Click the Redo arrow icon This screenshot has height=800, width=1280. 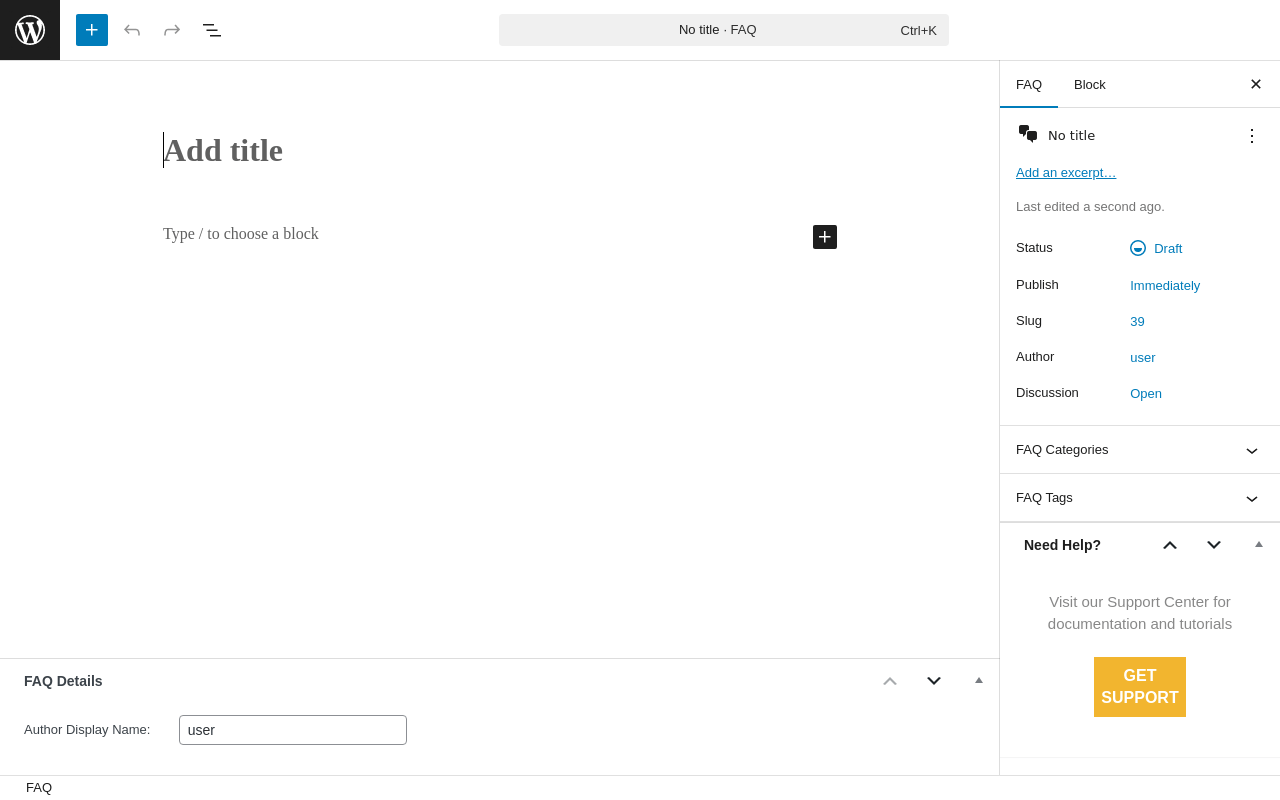point(172,30)
